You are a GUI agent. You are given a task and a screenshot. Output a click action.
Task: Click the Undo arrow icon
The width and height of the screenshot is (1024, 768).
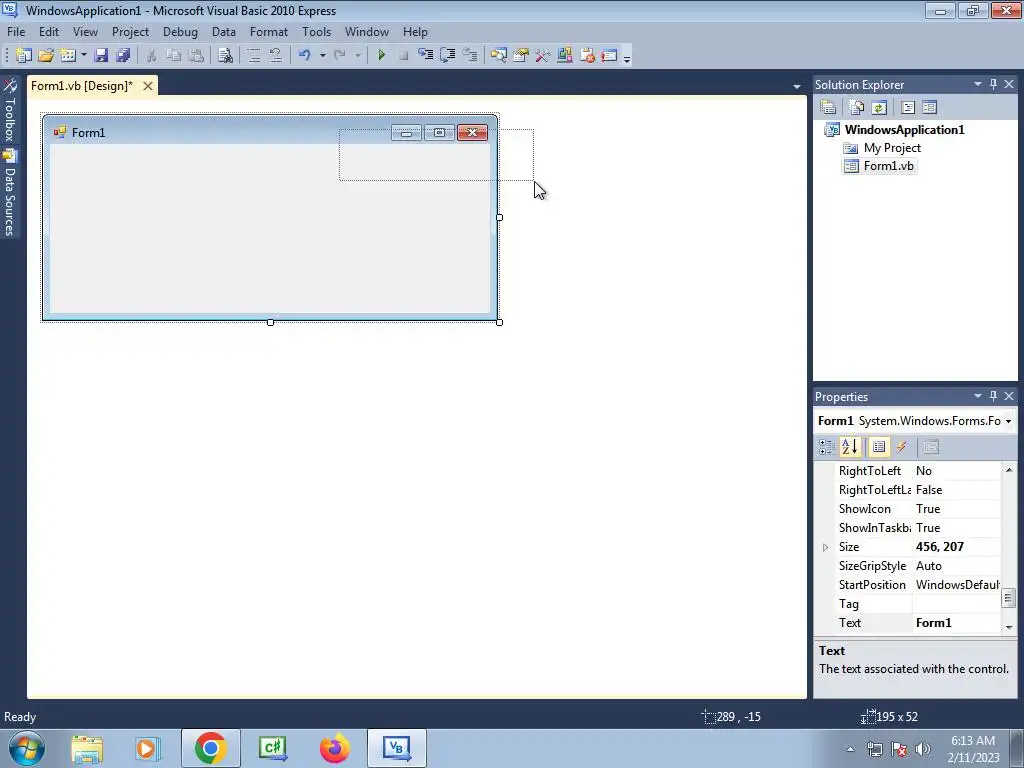click(x=304, y=56)
